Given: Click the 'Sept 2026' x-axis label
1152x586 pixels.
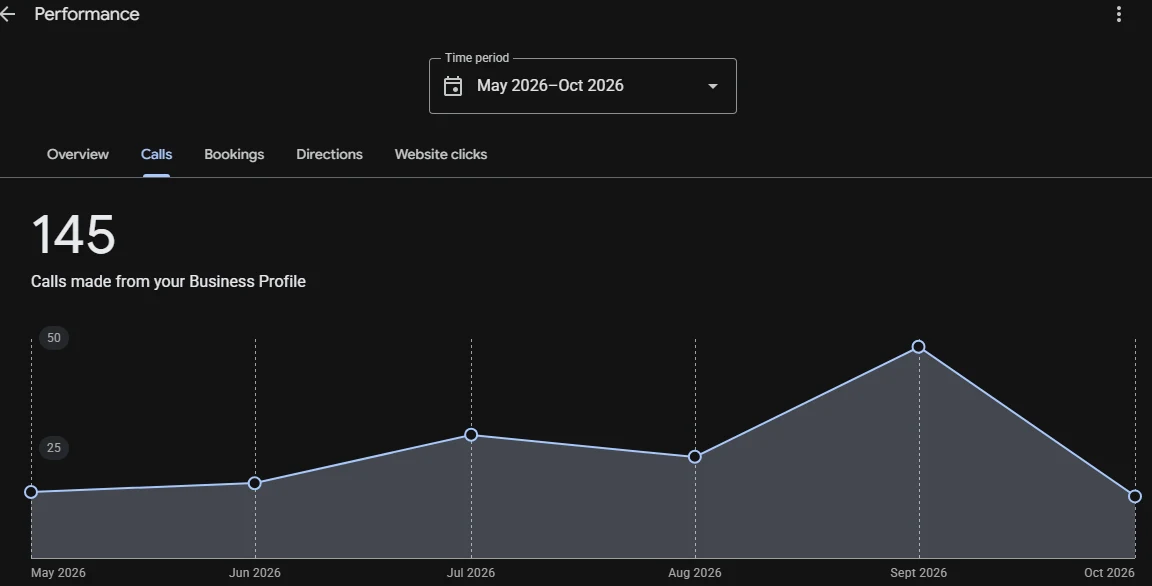Looking at the screenshot, I should click(918, 573).
